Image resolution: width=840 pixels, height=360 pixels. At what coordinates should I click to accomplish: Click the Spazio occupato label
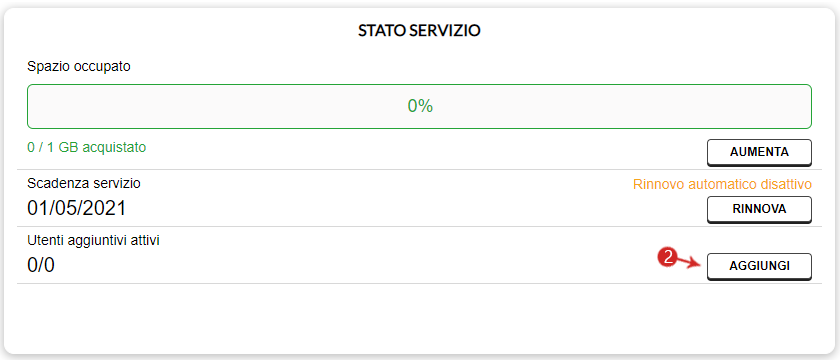click(79, 67)
